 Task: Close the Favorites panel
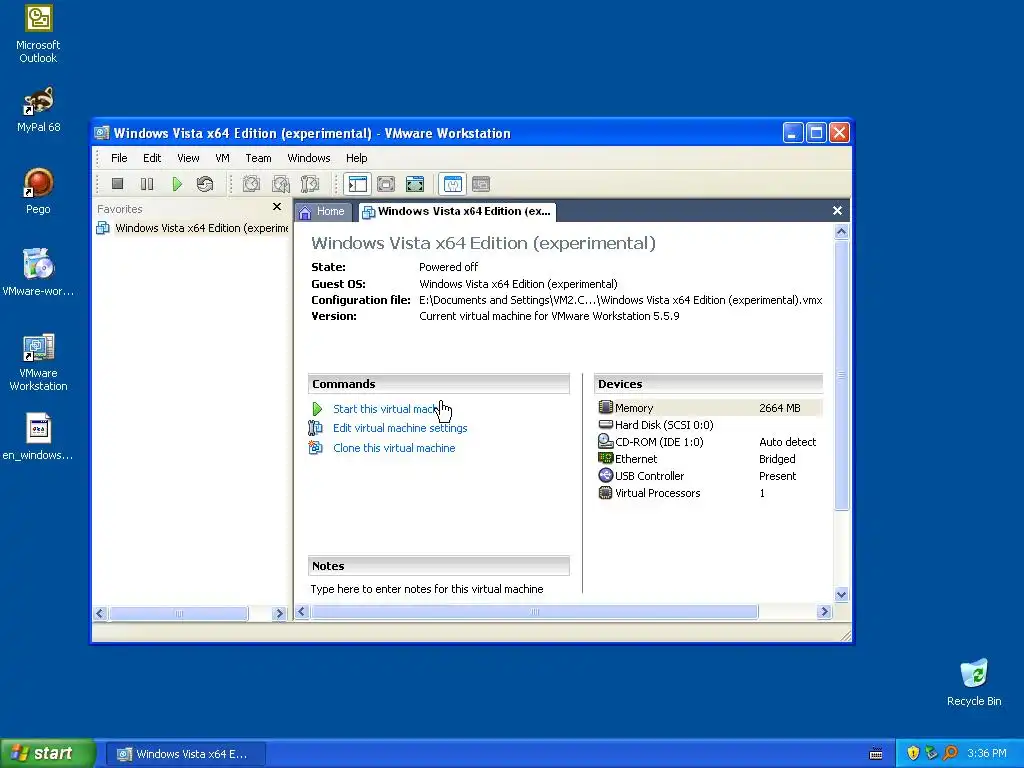tap(277, 206)
